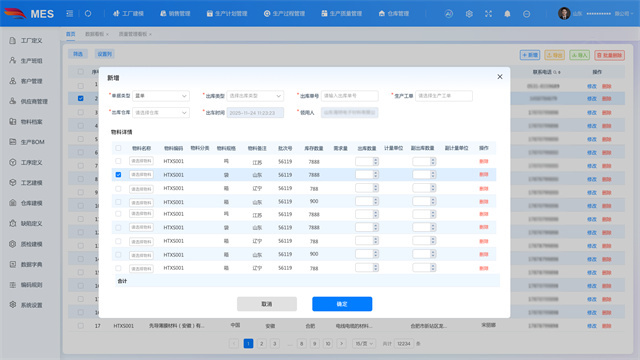The image size is (640, 360).
Task: Check the first 箱 山东 900 row checkbox
Action: click(118, 202)
